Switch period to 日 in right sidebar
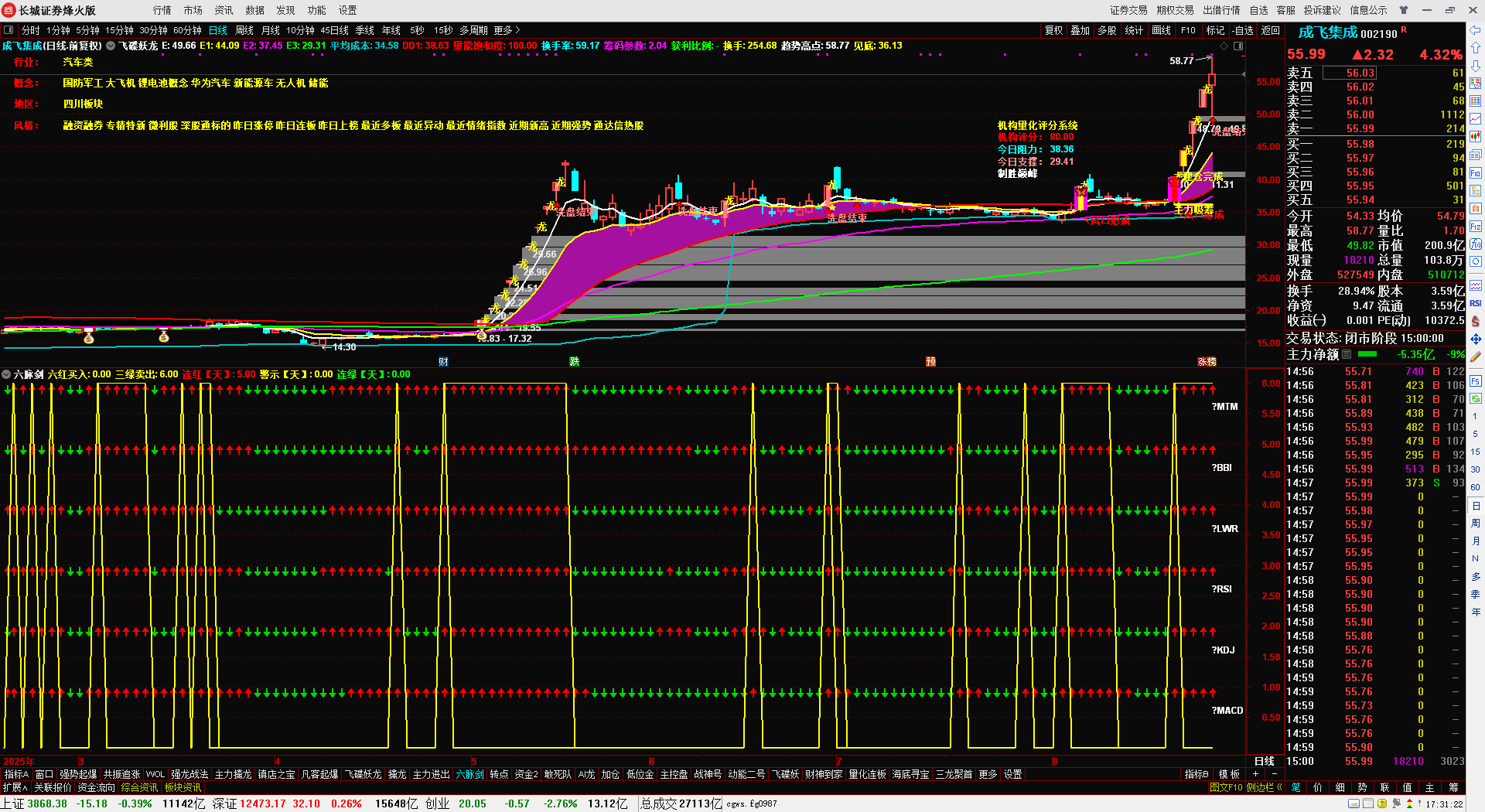The image size is (1485, 812). tap(1475, 506)
